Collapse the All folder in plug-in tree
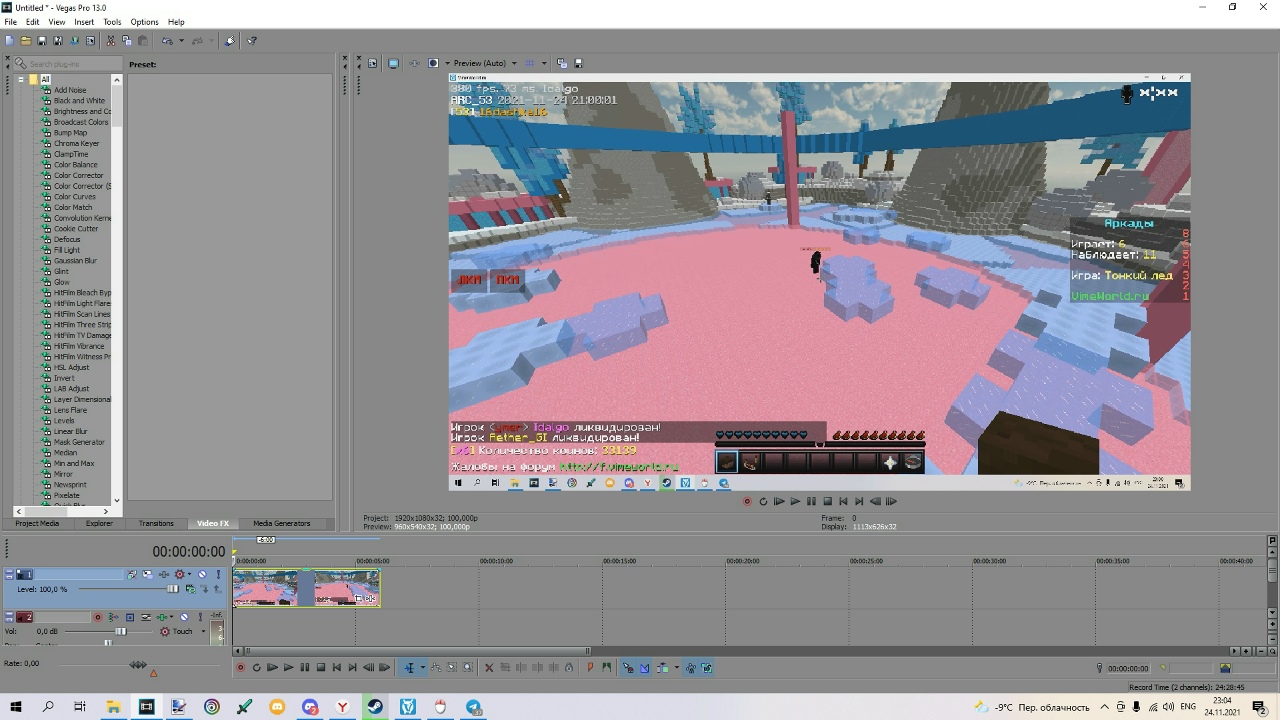 coord(20,79)
